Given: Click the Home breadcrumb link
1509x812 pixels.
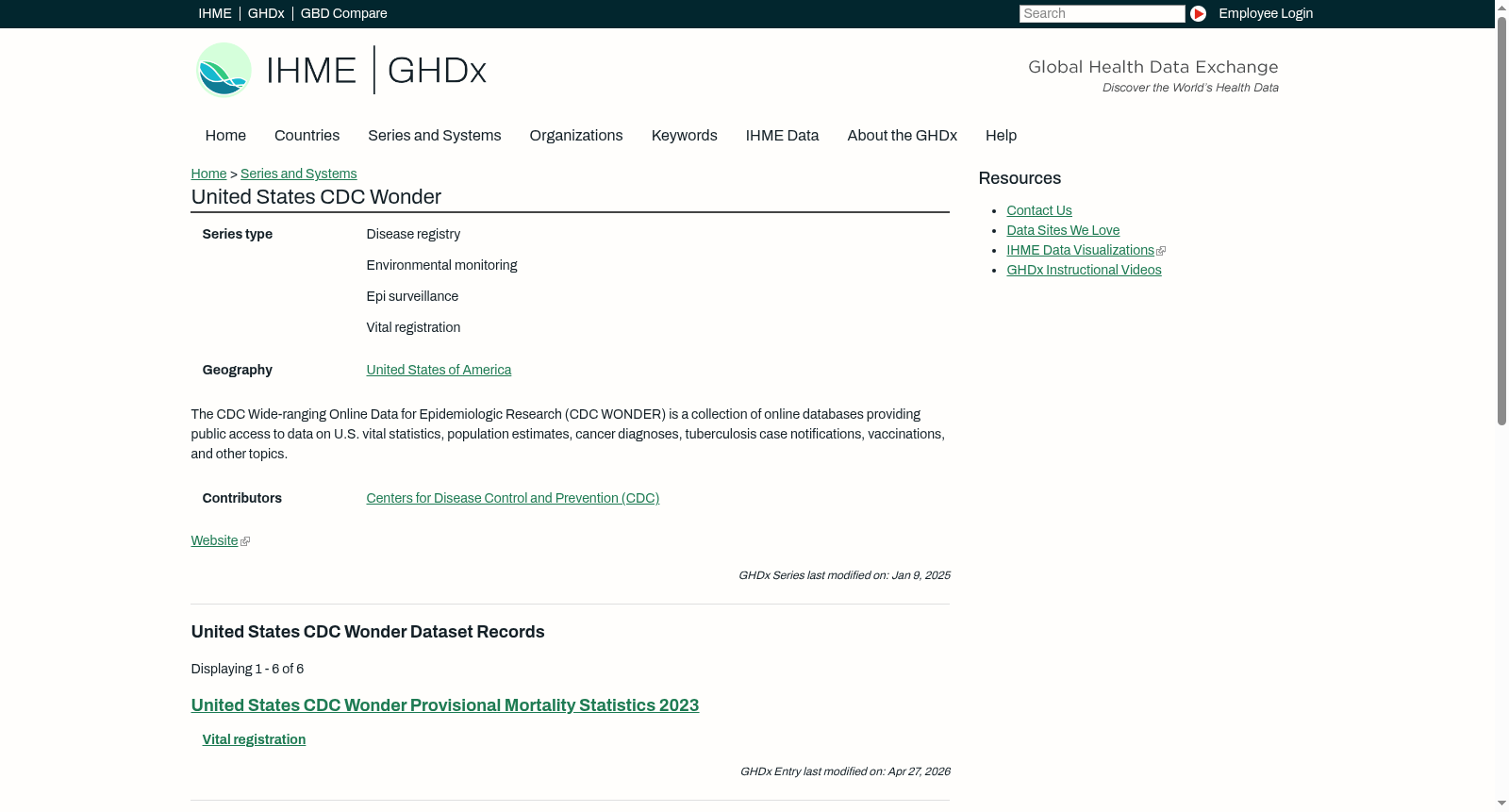Looking at the screenshot, I should pos(208,174).
